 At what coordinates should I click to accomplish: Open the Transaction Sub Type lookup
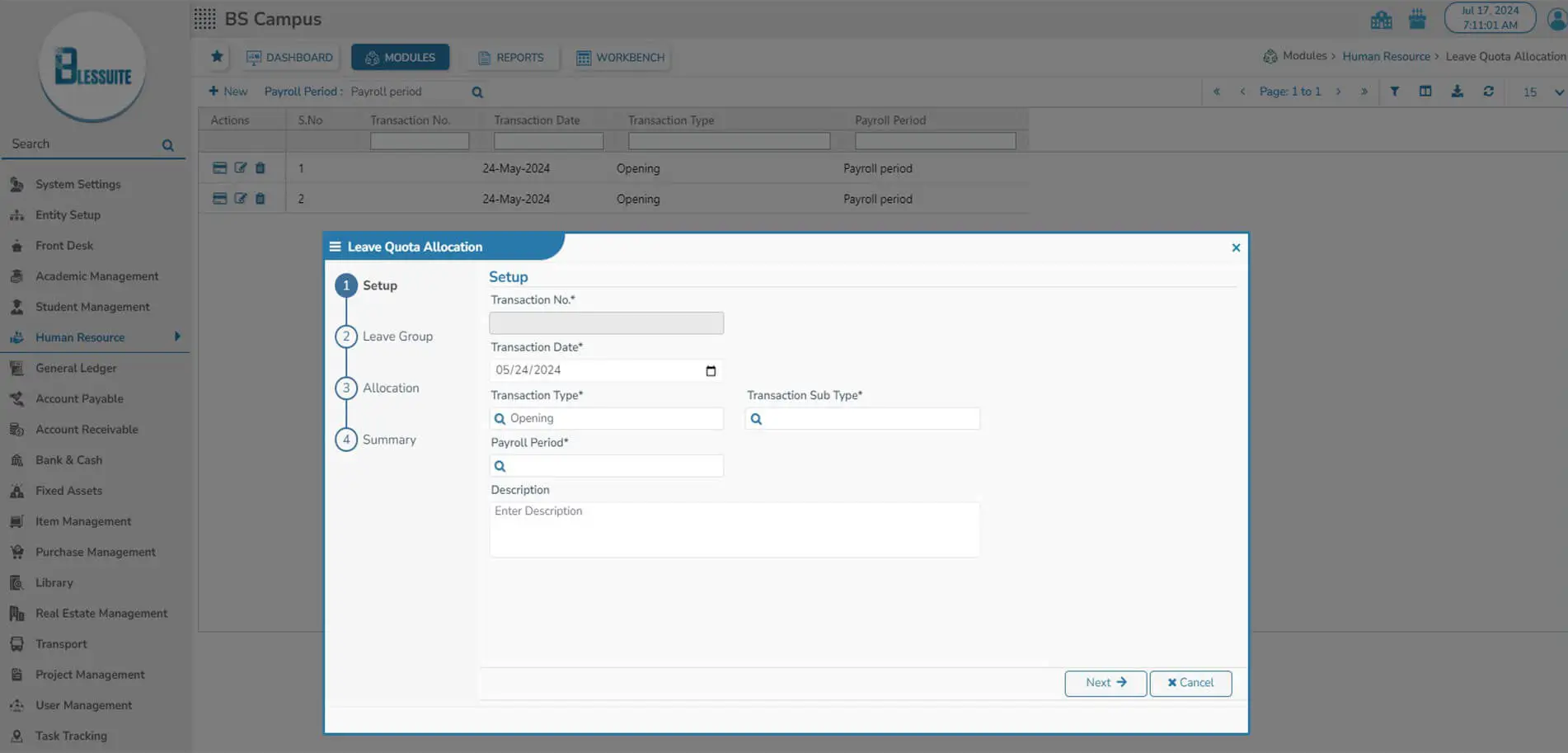point(862,419)
